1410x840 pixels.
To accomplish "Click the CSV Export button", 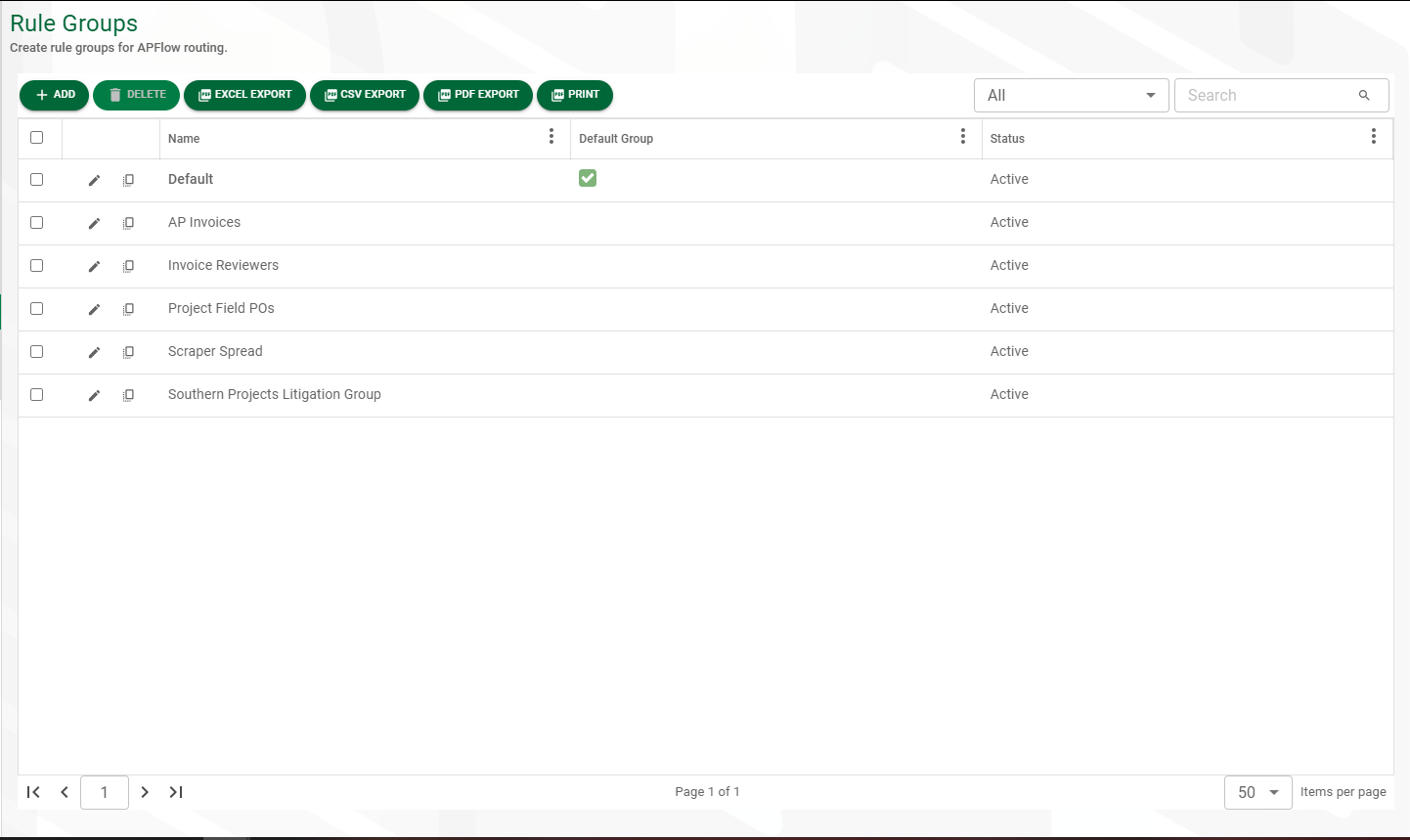I will click(x=365, y=95).
